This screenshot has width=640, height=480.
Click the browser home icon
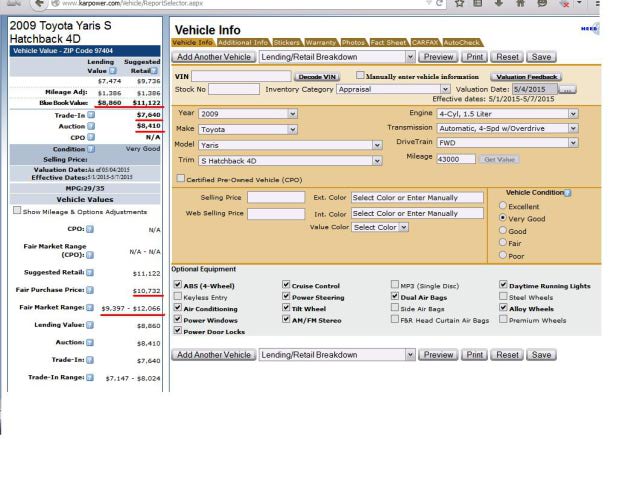pyautogui.click(x=520, y=3)
